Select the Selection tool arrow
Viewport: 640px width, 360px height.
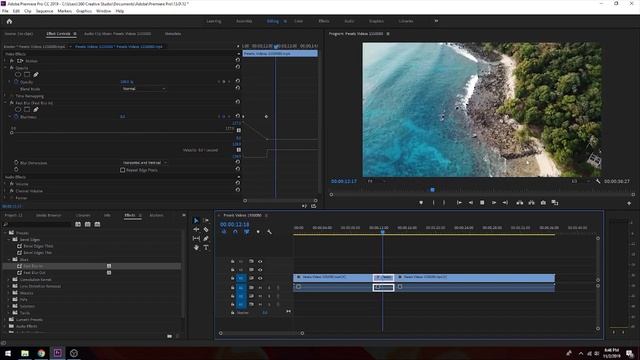[196, 220]
